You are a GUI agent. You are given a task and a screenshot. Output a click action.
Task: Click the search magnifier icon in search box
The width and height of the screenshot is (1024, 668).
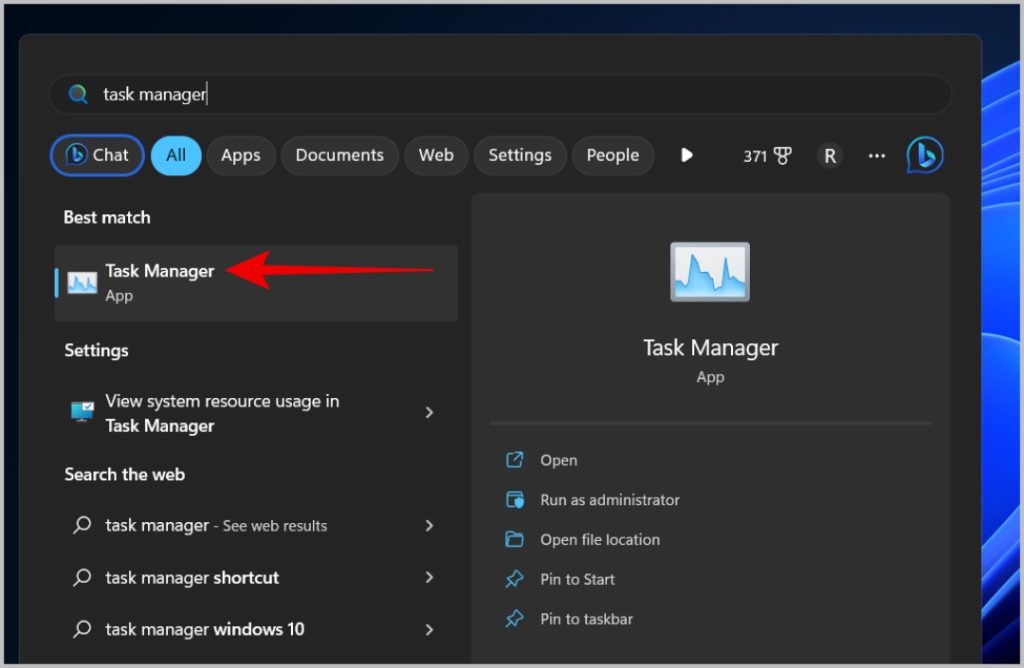pos(78,94)
